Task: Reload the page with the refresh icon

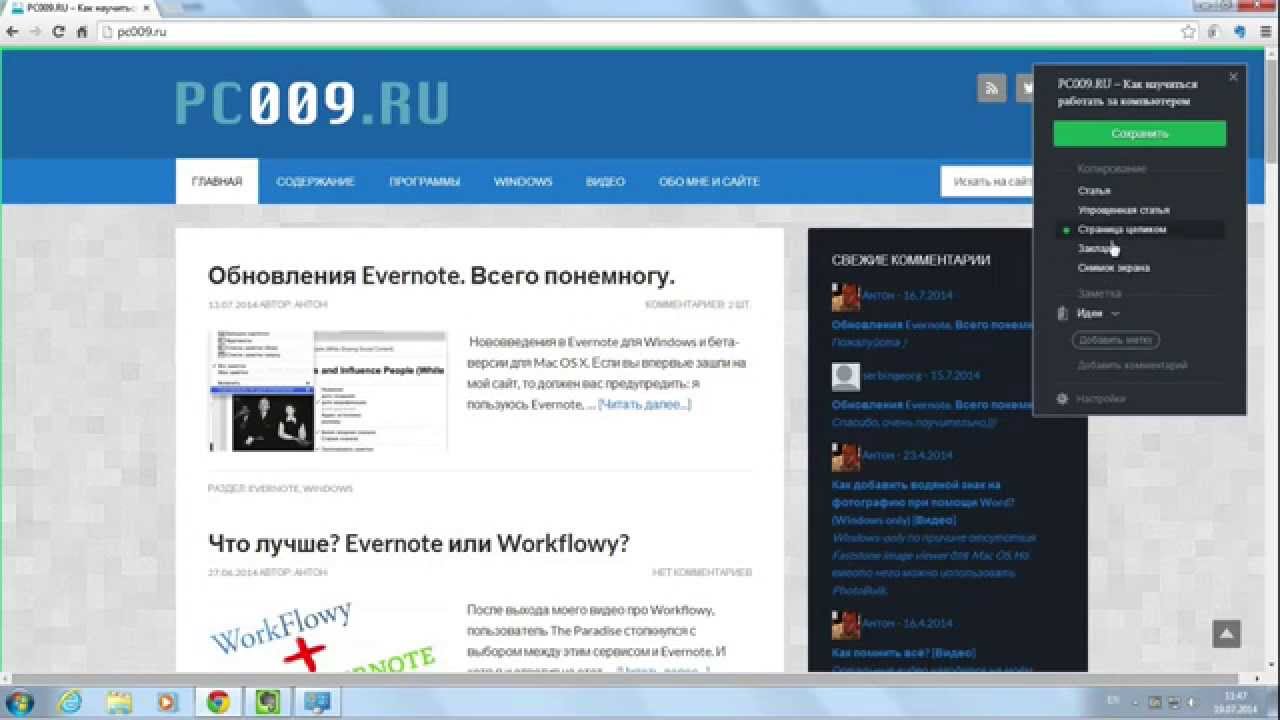Action: [x=59, y=31]
